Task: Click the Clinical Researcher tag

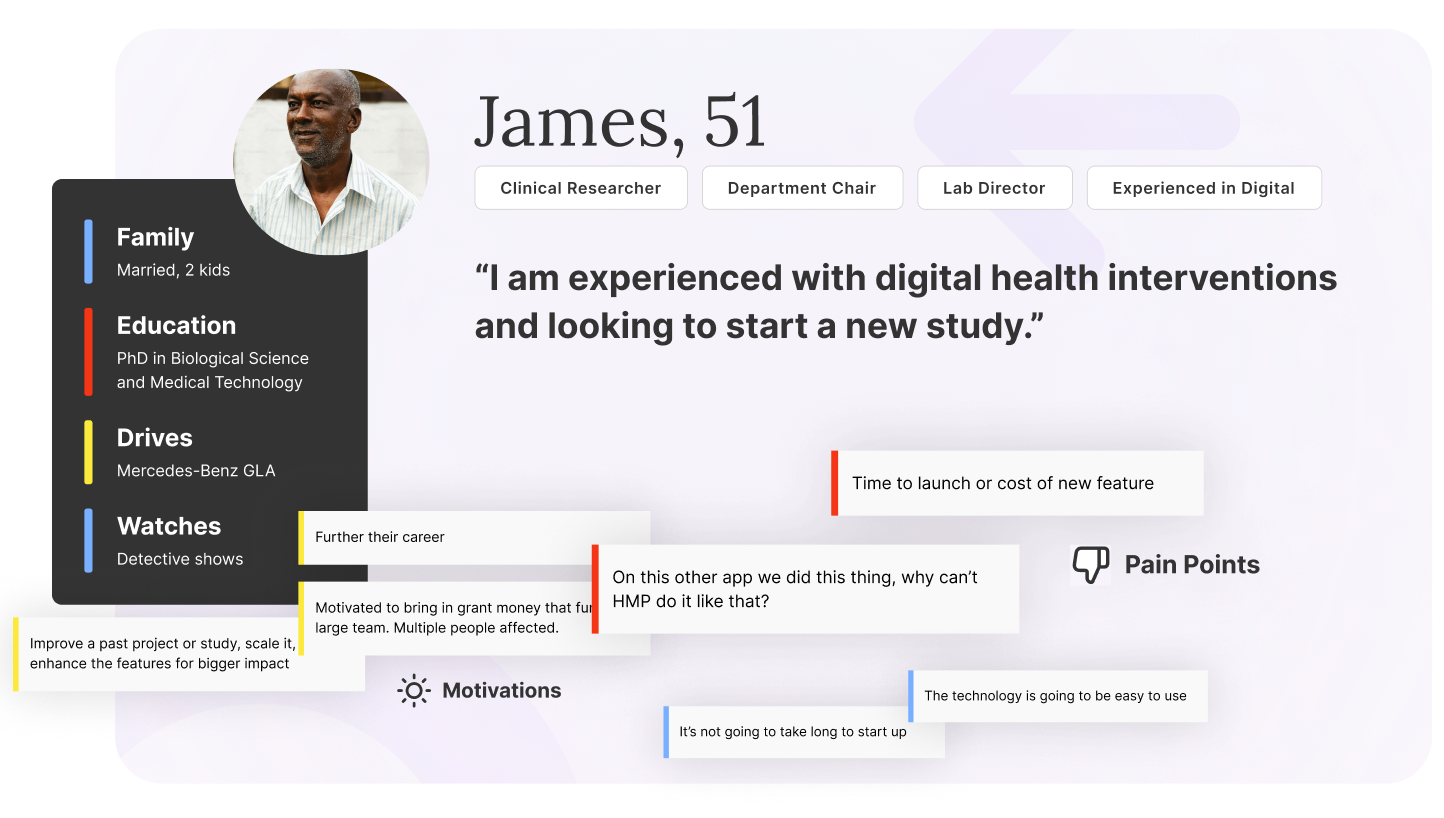Action: tap(580, 188)
